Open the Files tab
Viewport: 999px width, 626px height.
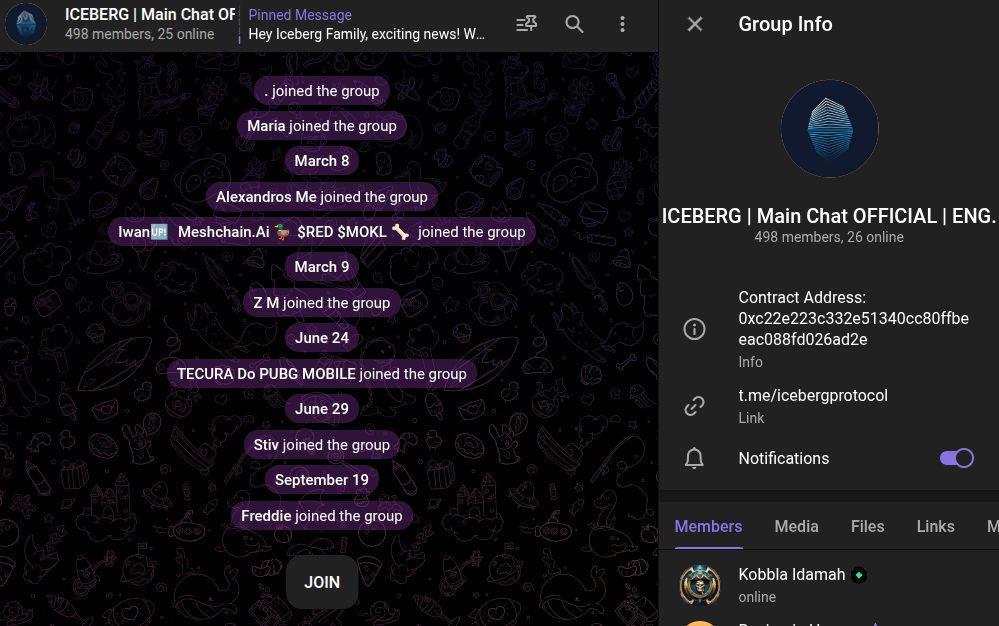pyautogui.click(x=867, y=527)
